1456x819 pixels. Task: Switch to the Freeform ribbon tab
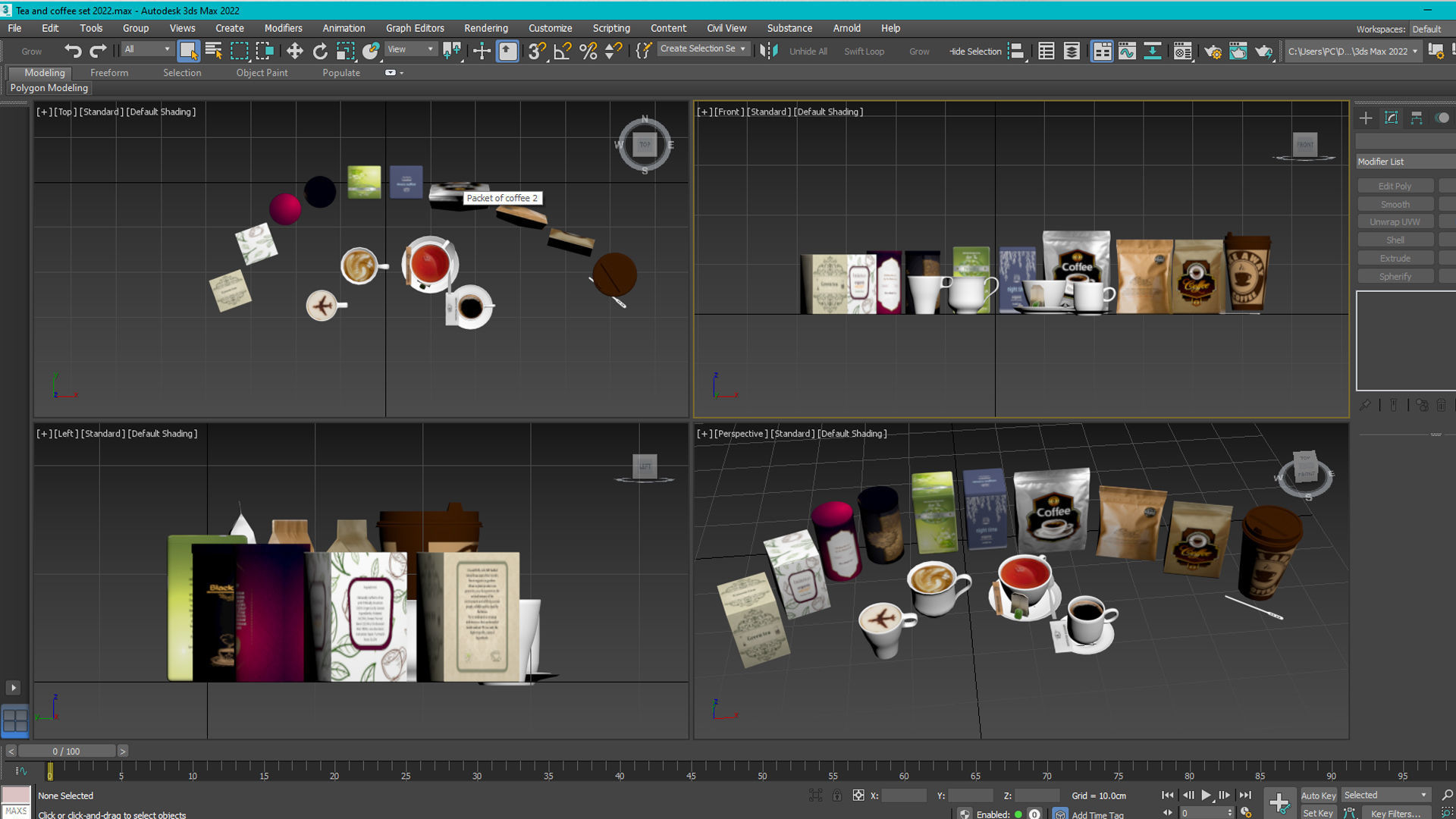[x=109, y=73]
